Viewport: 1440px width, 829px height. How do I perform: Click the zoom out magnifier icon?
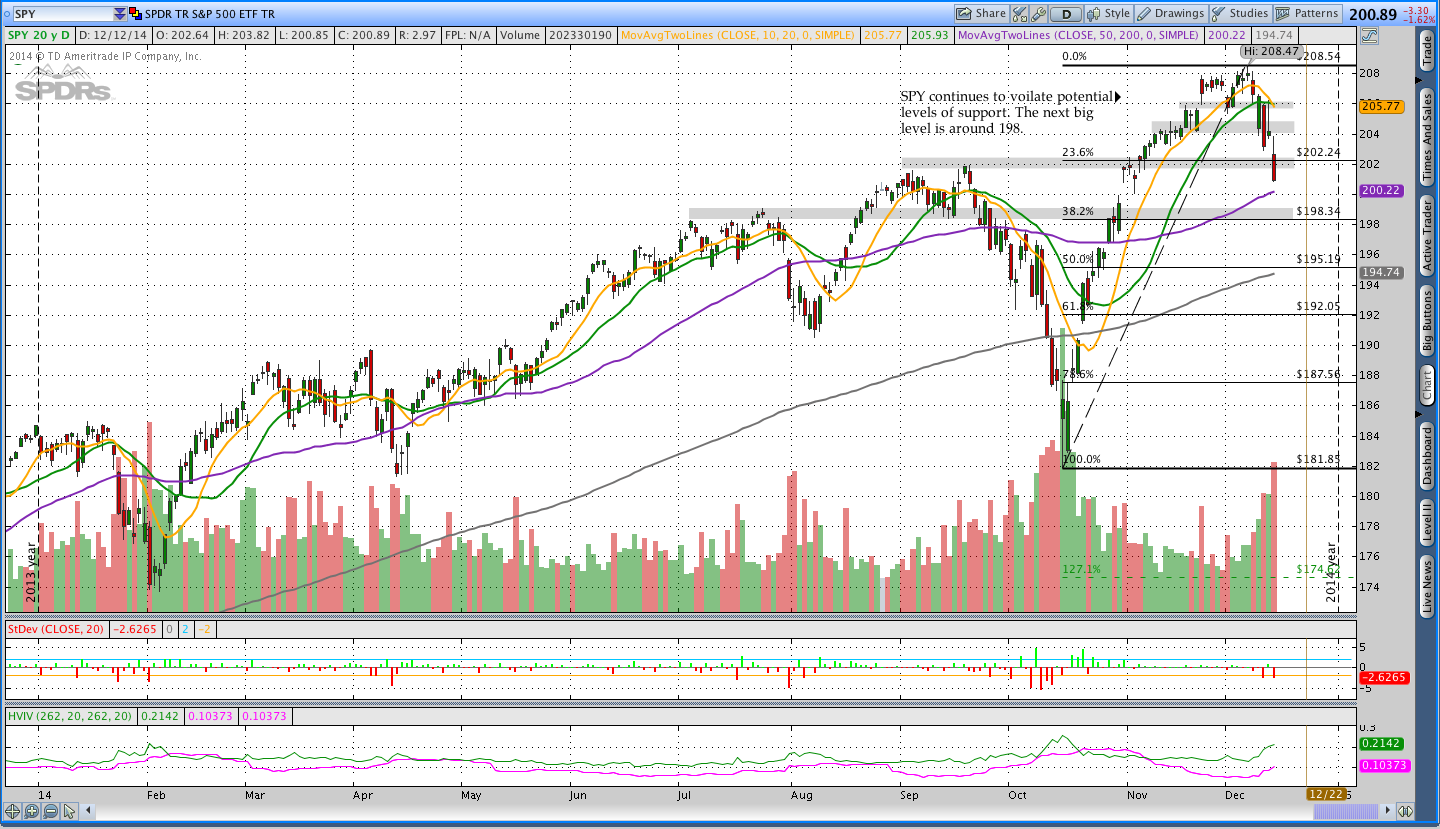[49, 811]
